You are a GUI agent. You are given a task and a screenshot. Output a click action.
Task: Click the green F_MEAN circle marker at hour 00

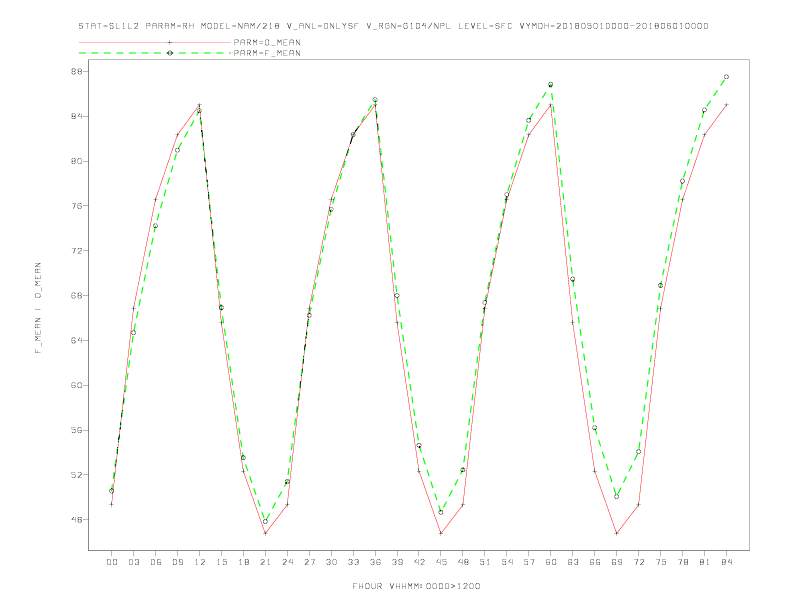pyautogui.click(x=112, y=491)
